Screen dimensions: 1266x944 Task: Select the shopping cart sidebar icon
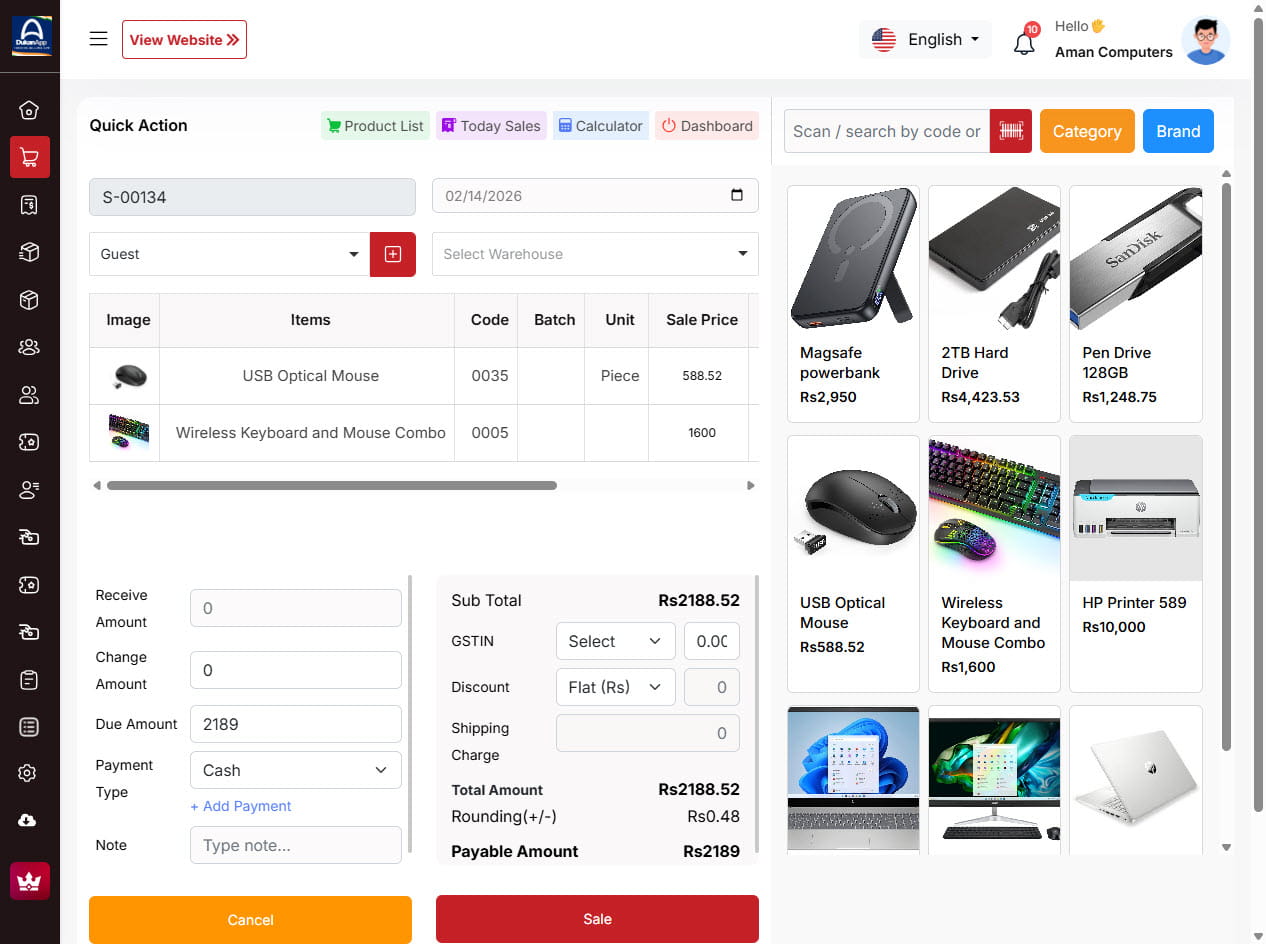coord(29,157)
